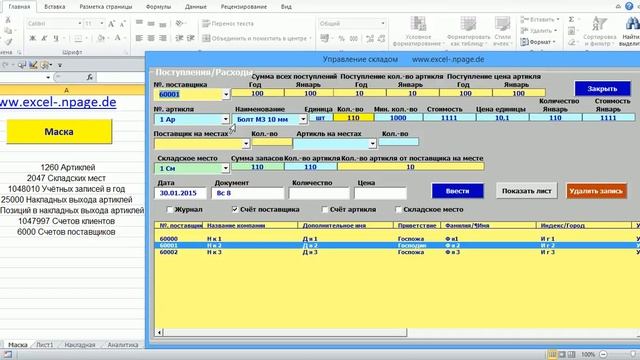
Task: Enable the Счёт артикля checkbox
Action: (324, 209)
